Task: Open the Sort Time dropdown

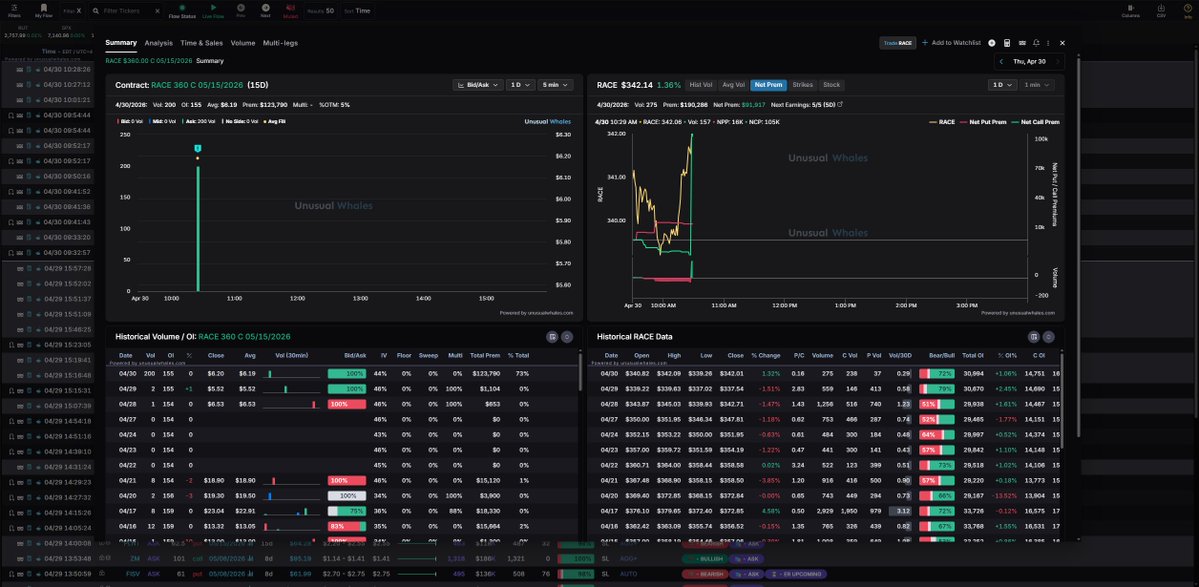Action: (357, 11)
